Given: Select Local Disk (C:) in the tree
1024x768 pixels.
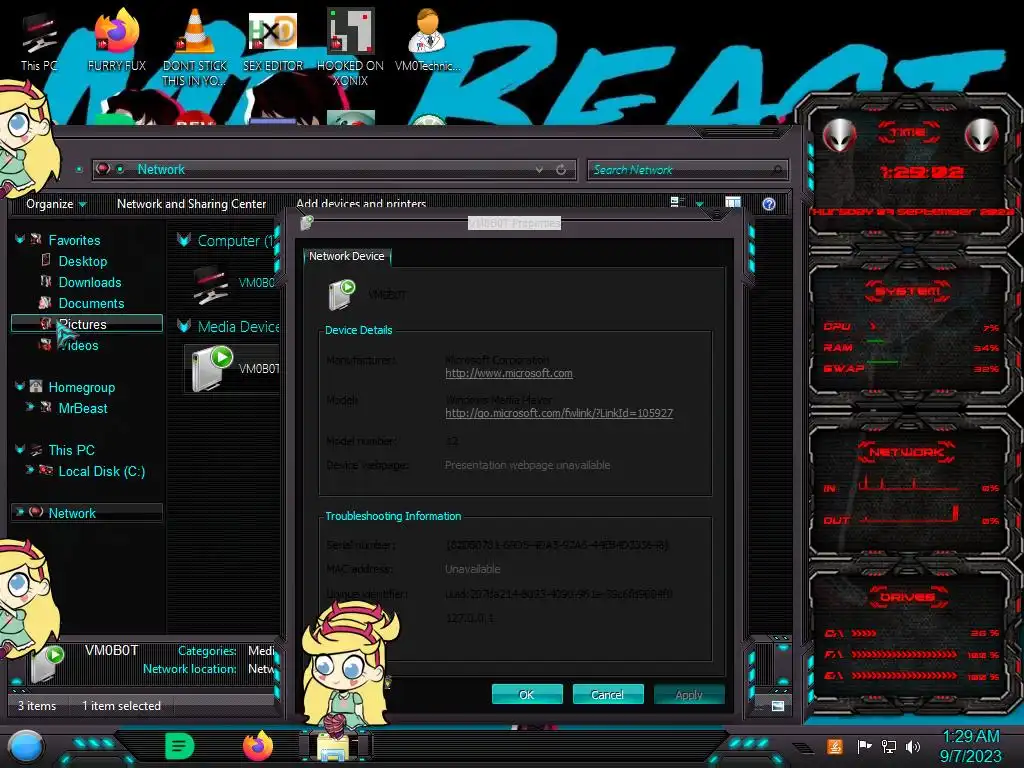Looking at the screenshot, I should 102,471.
